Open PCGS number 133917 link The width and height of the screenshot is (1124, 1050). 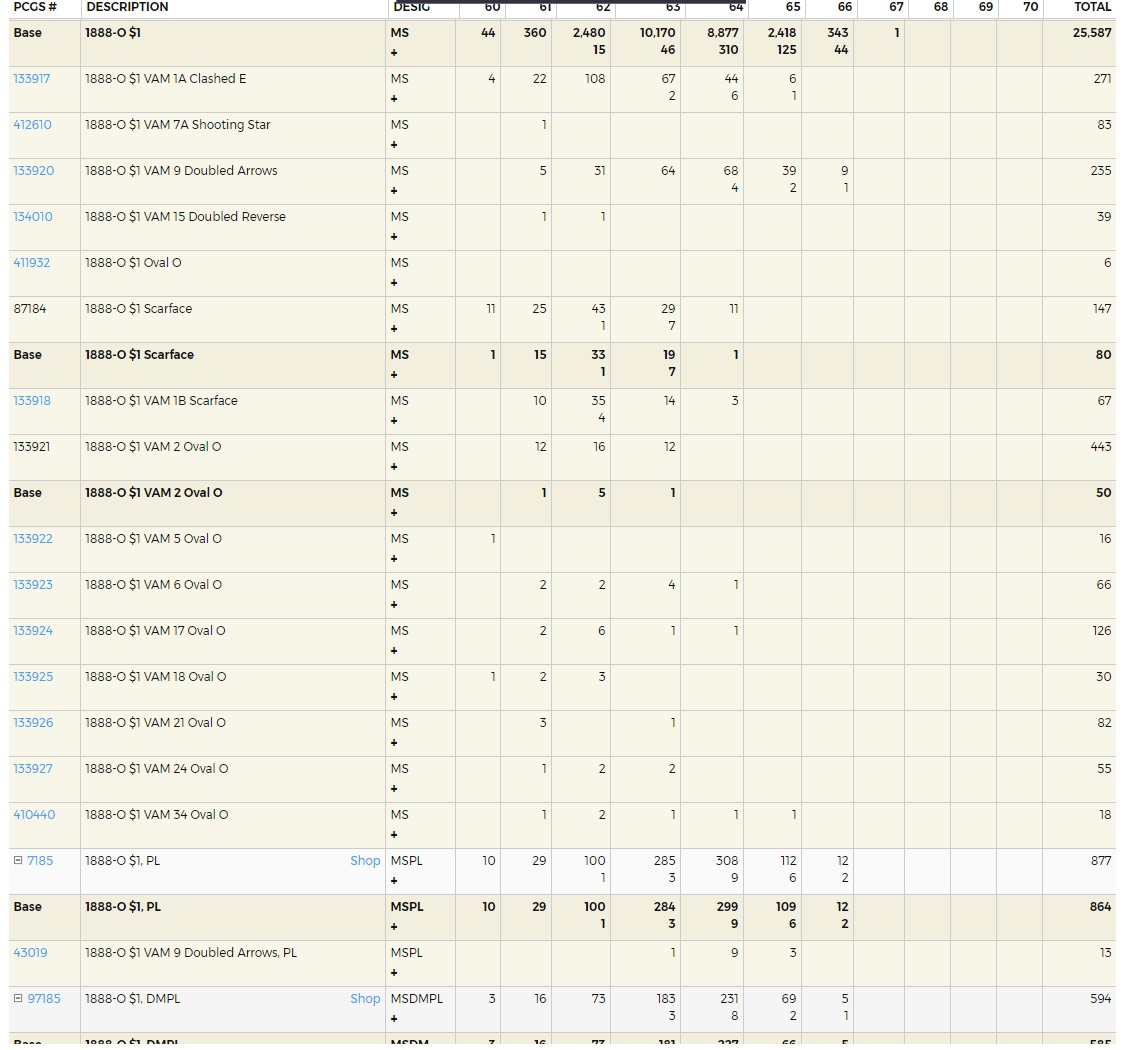[32, 79]
